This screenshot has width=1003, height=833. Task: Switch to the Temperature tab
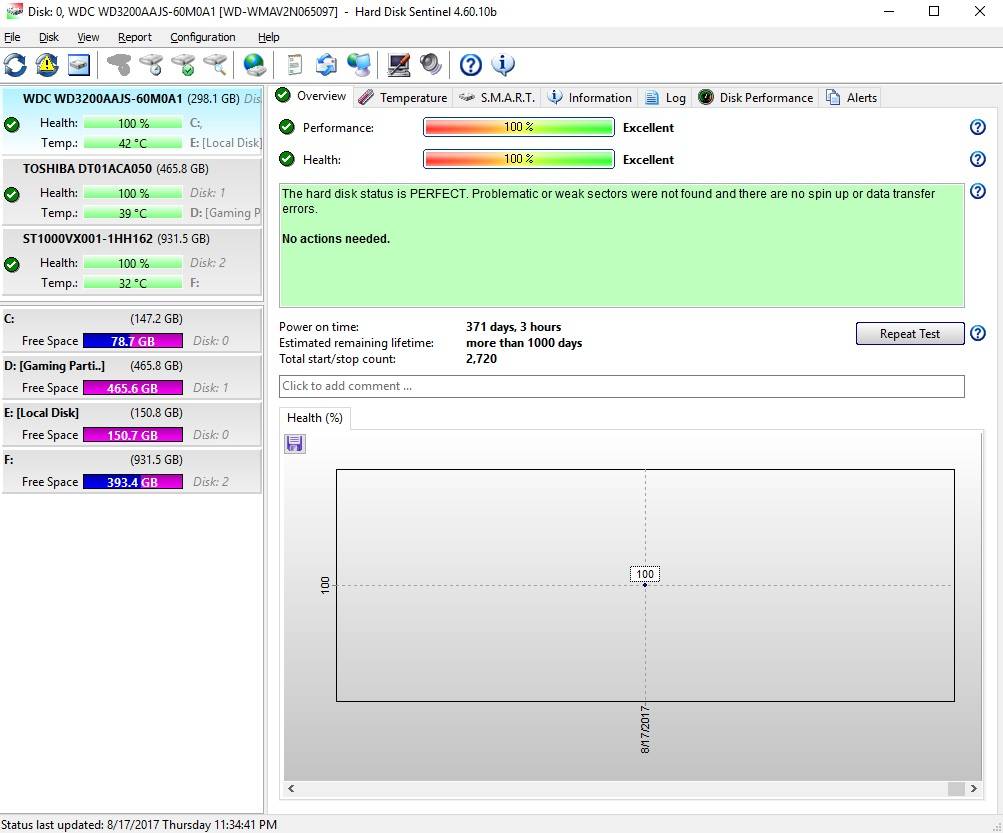403,97
